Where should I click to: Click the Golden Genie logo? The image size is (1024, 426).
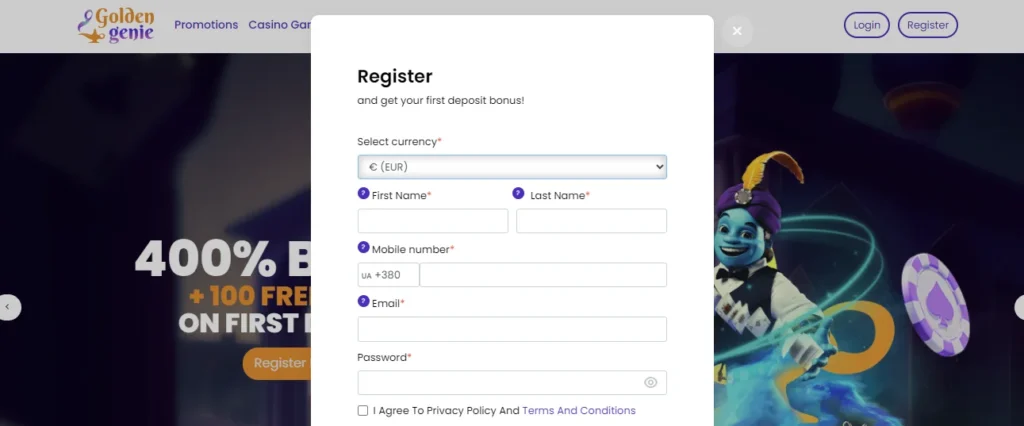click(x=116, y=25)
